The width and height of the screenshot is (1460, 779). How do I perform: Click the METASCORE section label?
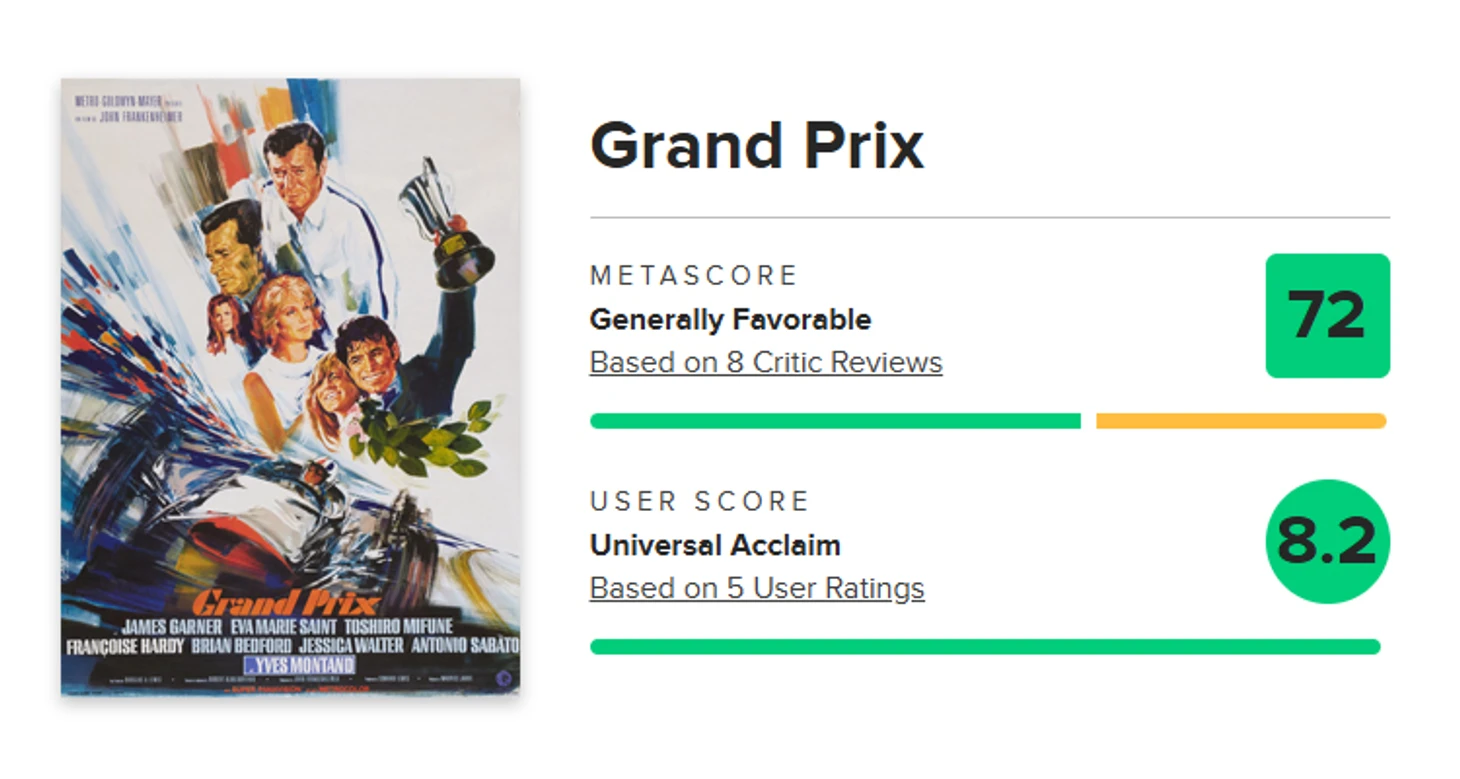pyautogui.click(x=694, y=275)
